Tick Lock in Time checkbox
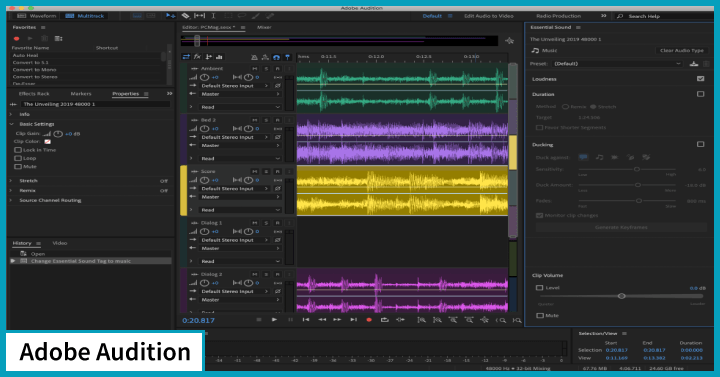 [18, 150]
